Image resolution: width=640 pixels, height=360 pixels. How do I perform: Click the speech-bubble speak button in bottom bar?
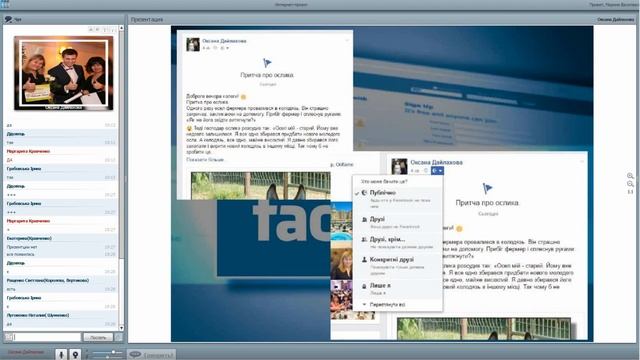point(151,354)
